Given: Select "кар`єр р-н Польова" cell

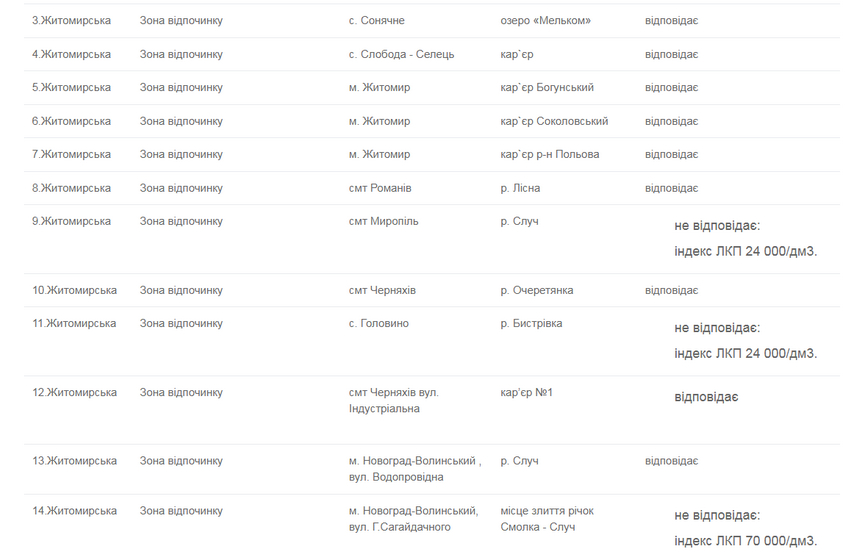Looking at the screenshot, I should [x=549, y=155].
